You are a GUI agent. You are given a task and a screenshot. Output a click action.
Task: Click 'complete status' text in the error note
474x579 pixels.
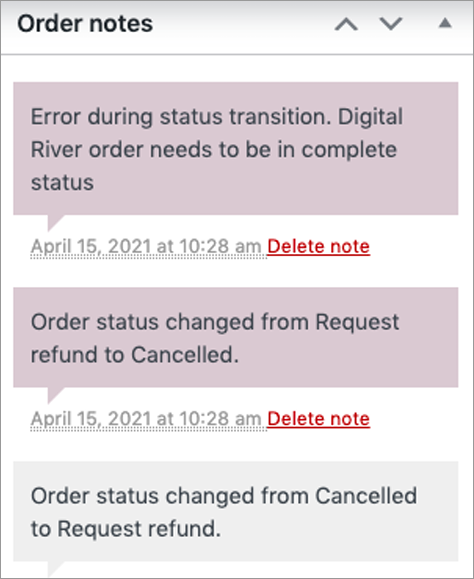(214, 166)
